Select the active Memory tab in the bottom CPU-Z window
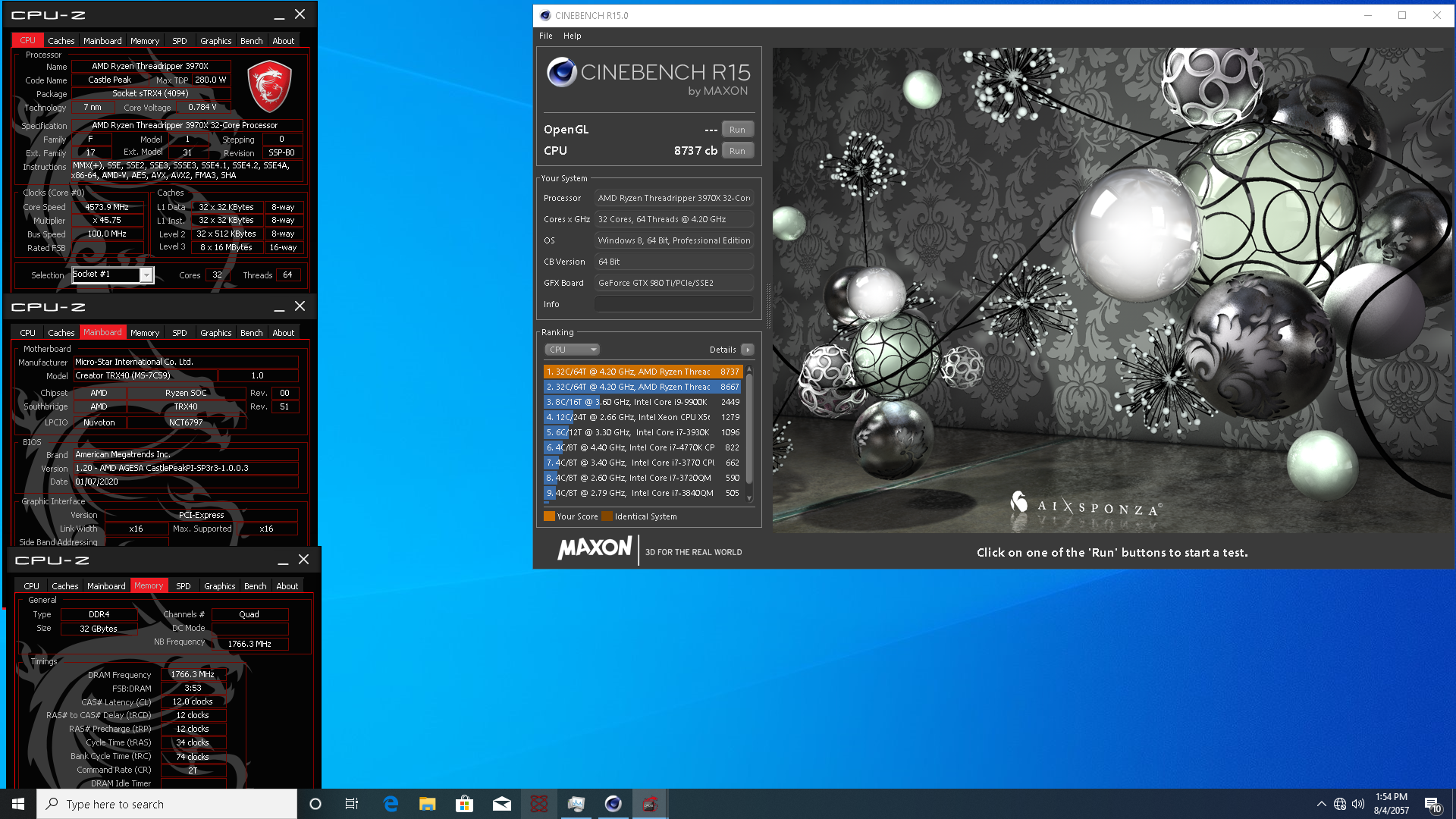The width and height of the screenshot is (1456, 819). click(149, 585)
